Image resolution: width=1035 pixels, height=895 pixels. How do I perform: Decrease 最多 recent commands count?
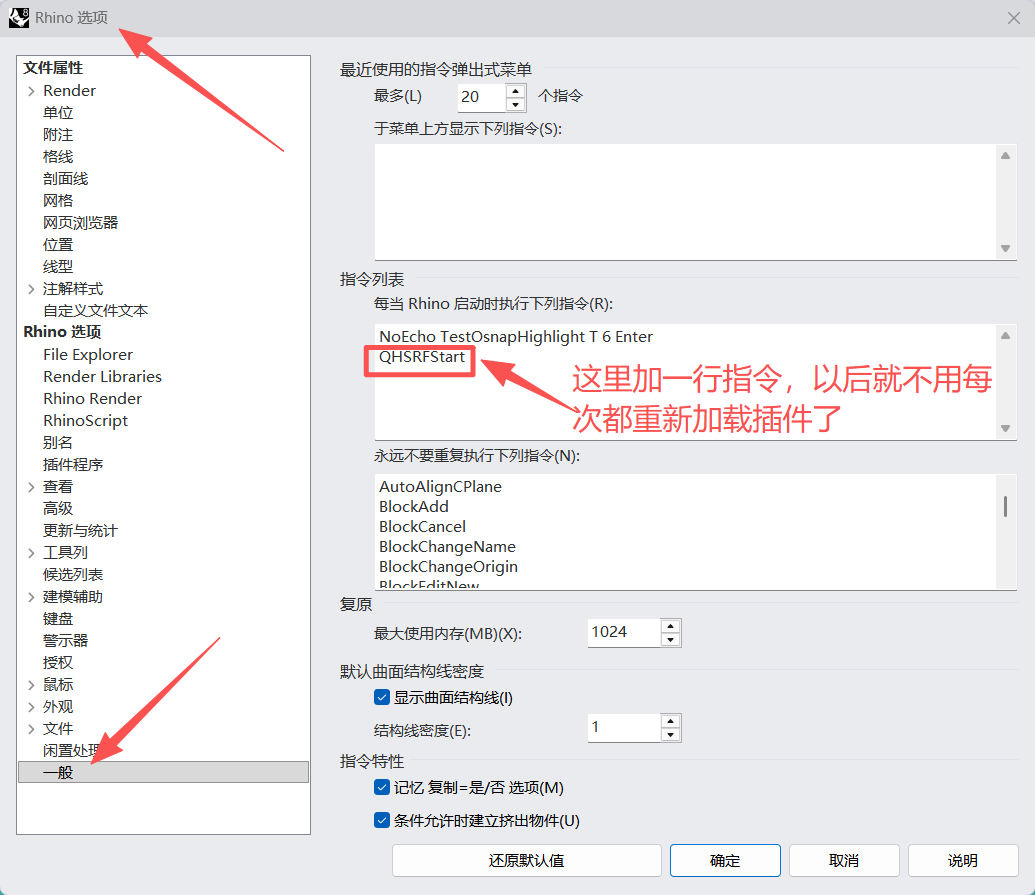[516, 104]
